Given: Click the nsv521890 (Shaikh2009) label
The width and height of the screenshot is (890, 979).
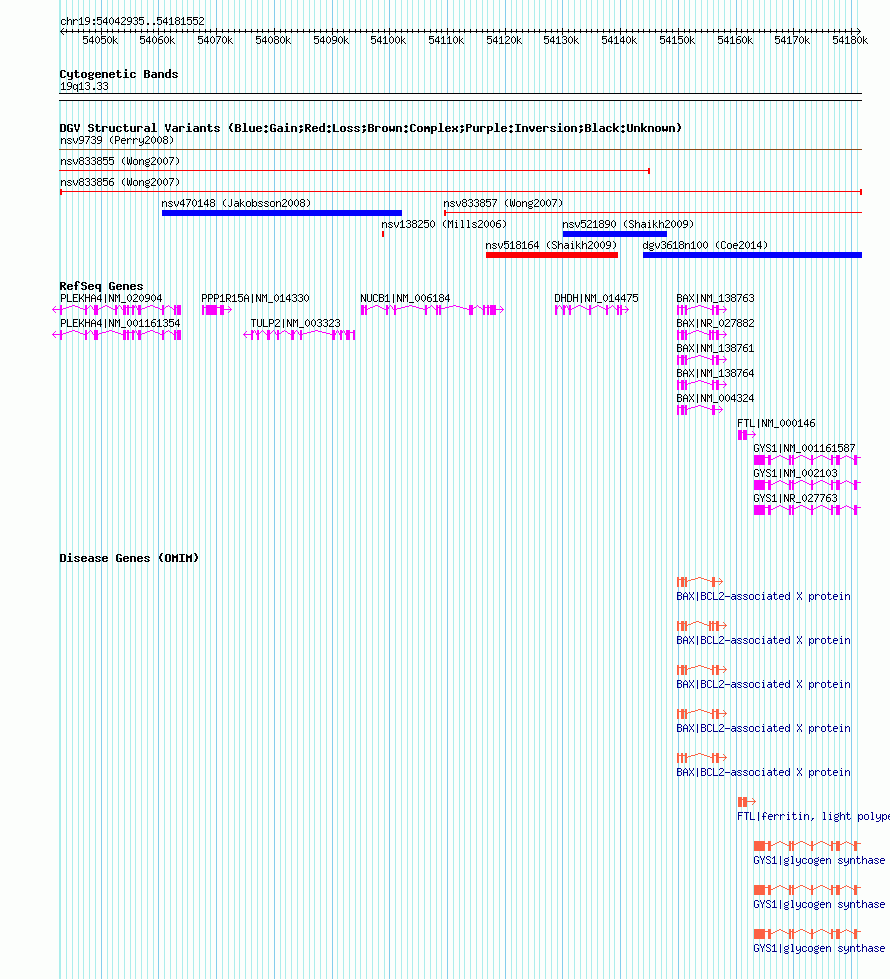Looking at the screenshot, I should coord(628,224).
